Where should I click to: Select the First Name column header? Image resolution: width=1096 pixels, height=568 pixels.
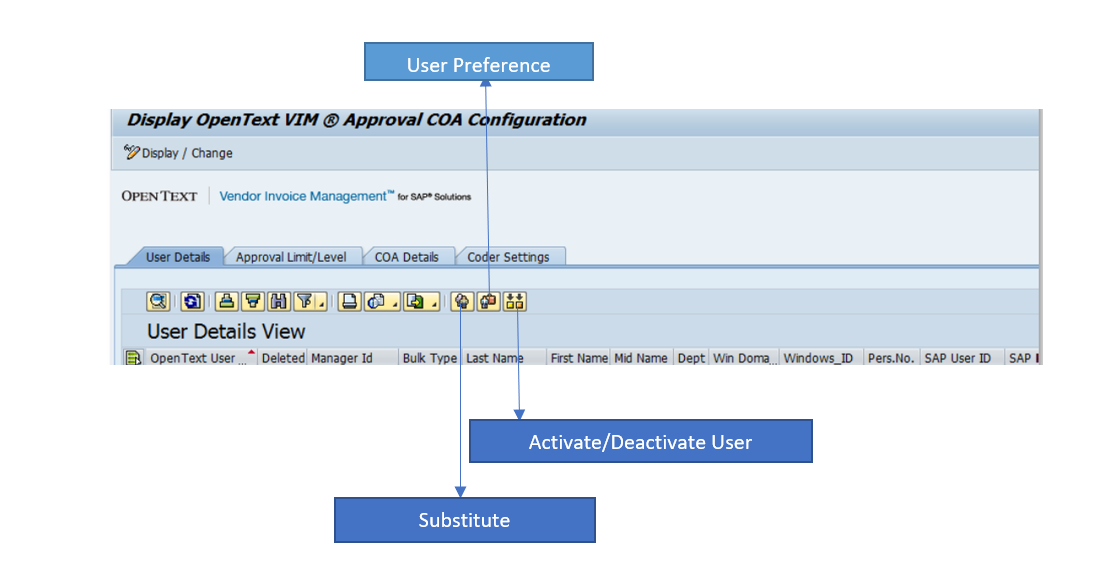click(x=579, y=358)
